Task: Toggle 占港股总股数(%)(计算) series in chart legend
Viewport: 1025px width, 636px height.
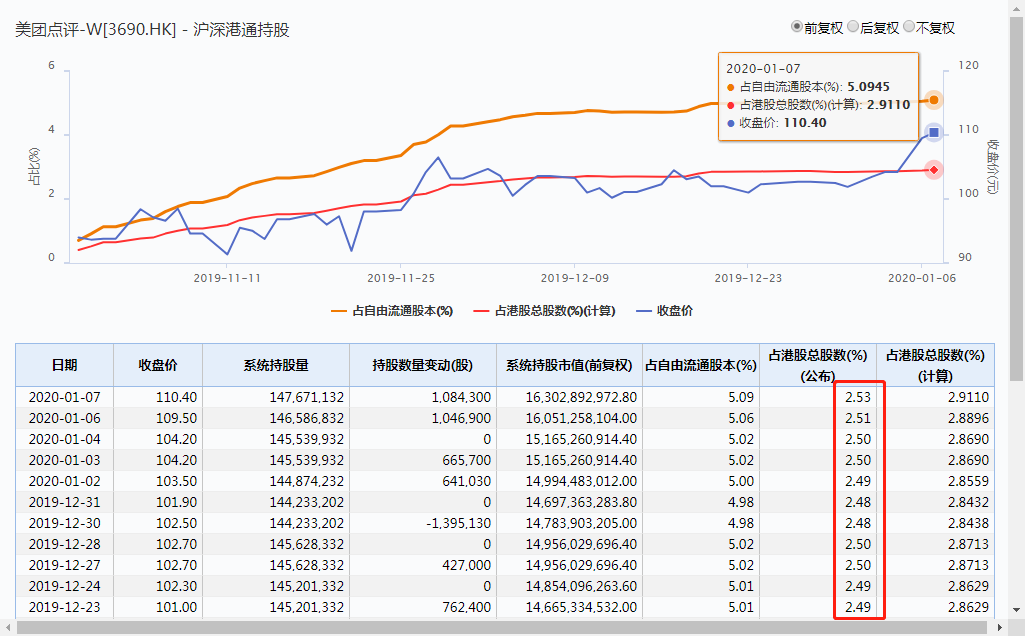Action: 547,311
